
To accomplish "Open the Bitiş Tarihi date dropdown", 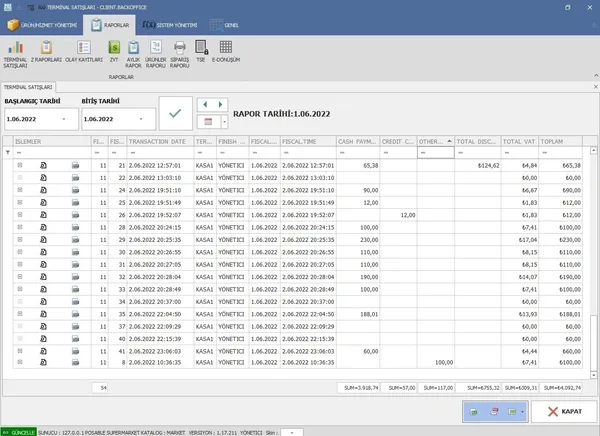I will click(142, 120).
